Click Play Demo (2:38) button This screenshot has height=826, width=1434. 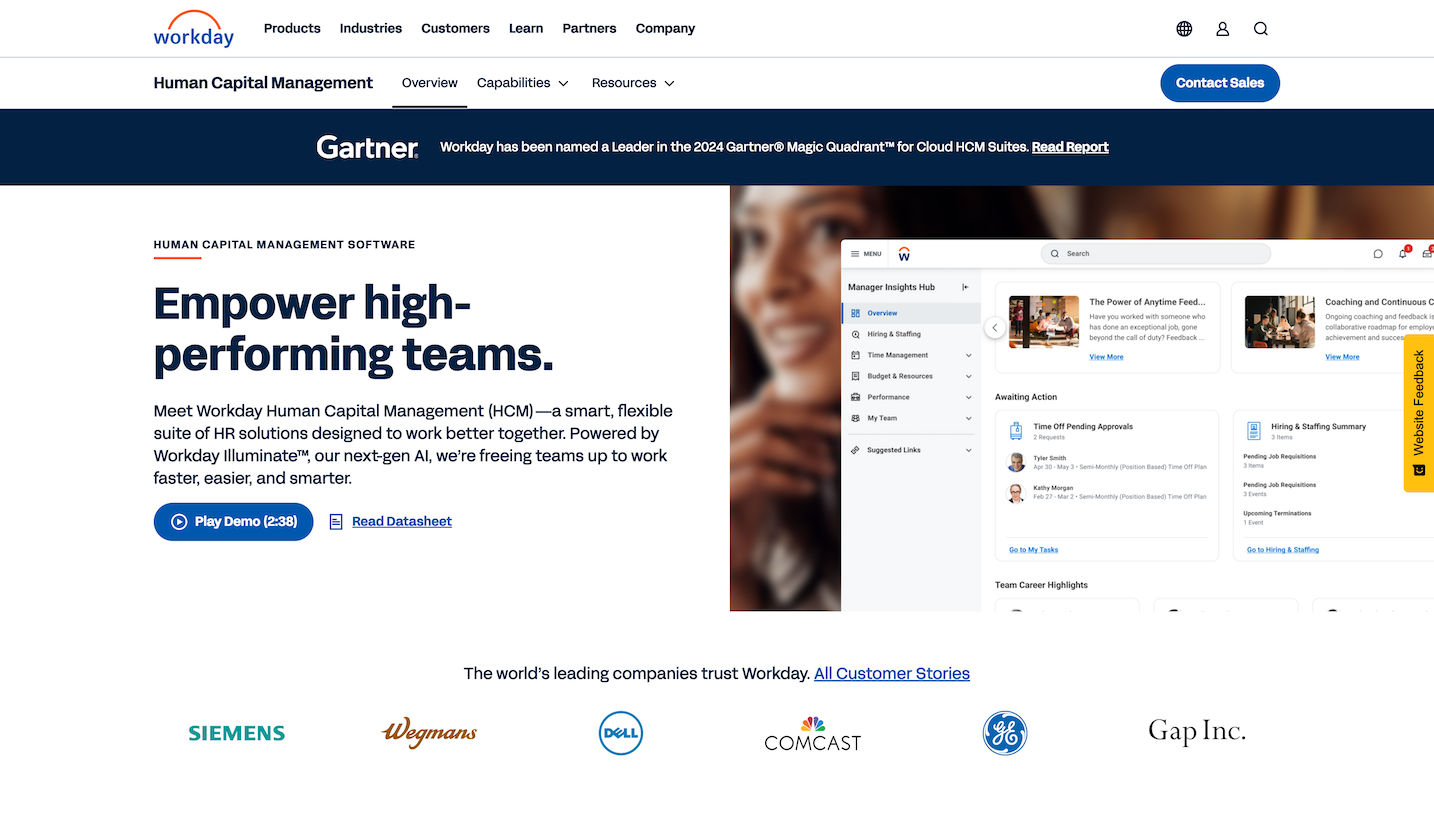coord(233,521)
